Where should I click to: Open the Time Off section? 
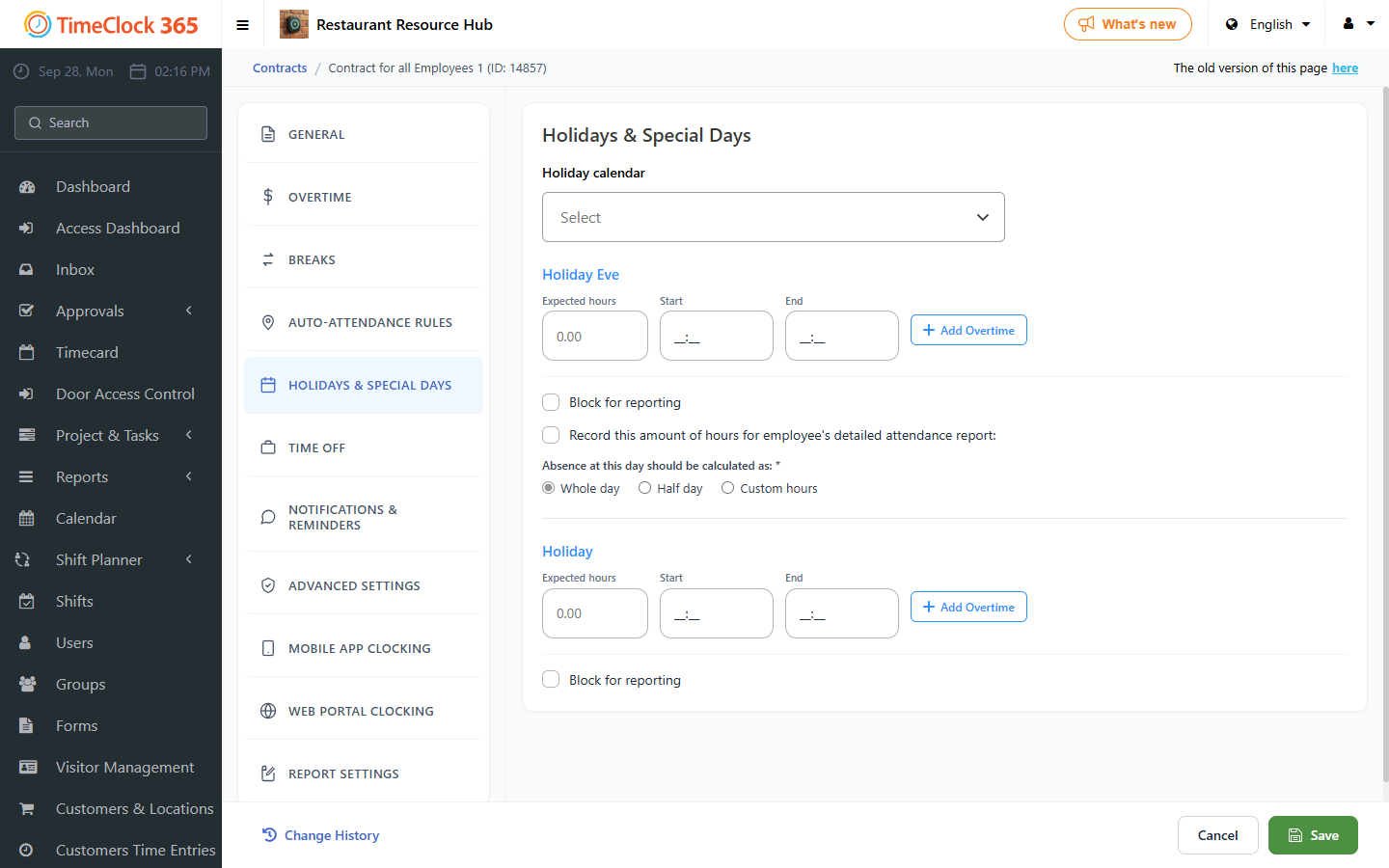pos(364,448)
